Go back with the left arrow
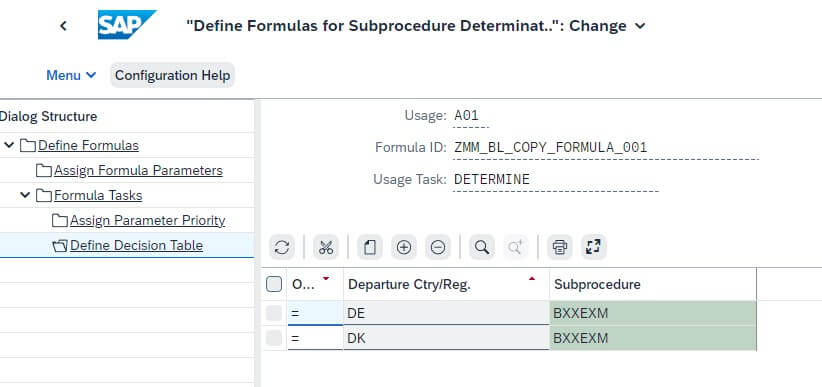Image resolution: width=822 pixels, height=387 pixels. (63, 26)
